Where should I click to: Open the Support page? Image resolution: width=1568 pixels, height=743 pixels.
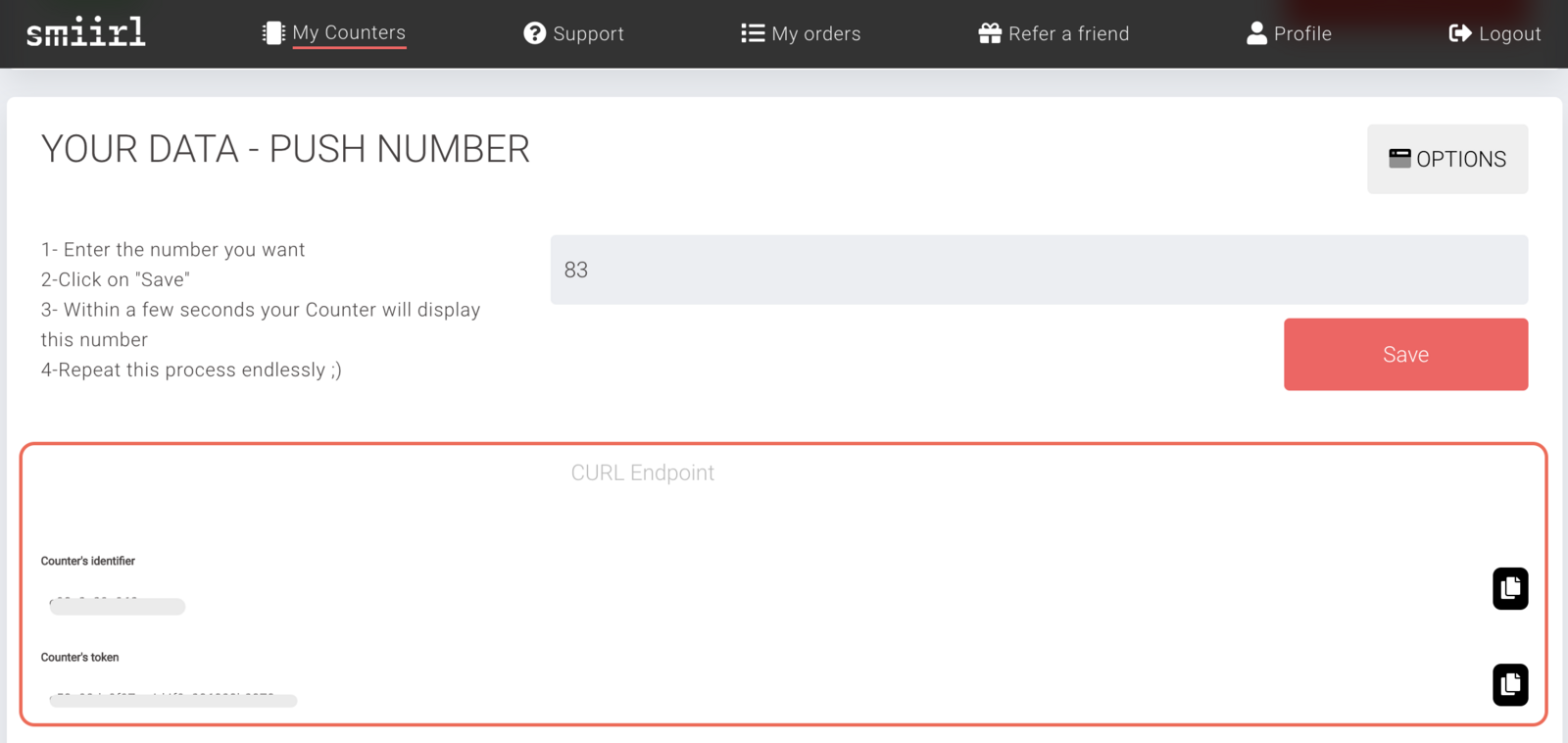coord(588,34)
